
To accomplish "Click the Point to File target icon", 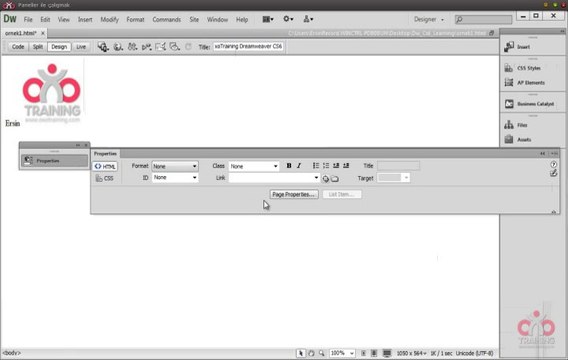I will tap(326, 179).
